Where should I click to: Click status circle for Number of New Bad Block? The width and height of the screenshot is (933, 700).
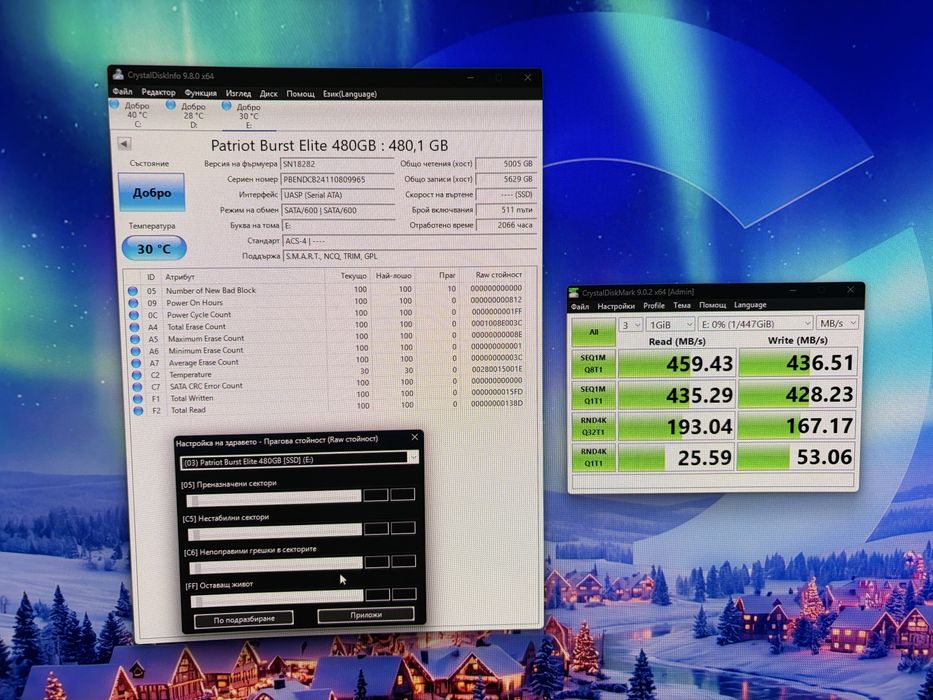coord(133,291)
